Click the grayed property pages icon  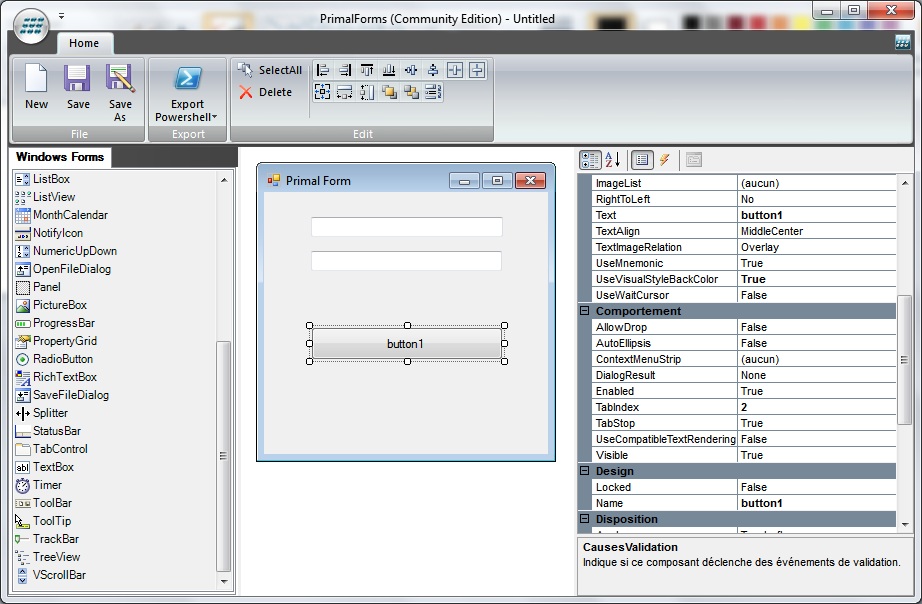coord(694,160)
